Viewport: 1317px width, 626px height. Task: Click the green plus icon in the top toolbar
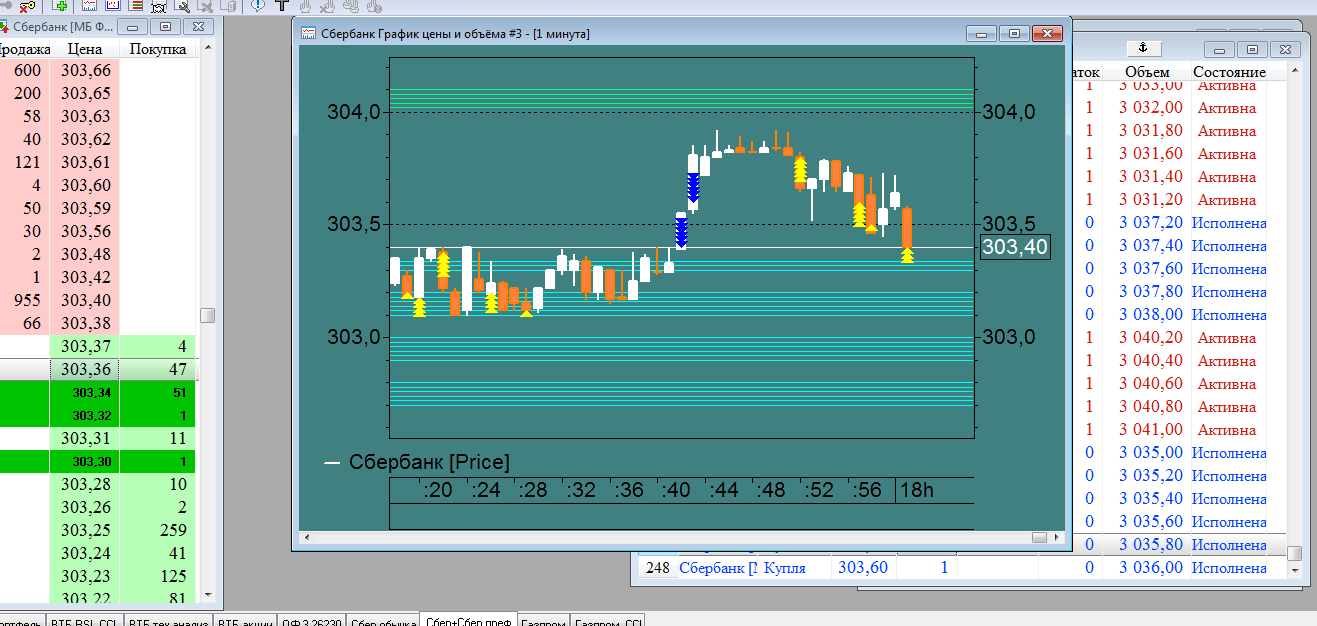(61, 5)
